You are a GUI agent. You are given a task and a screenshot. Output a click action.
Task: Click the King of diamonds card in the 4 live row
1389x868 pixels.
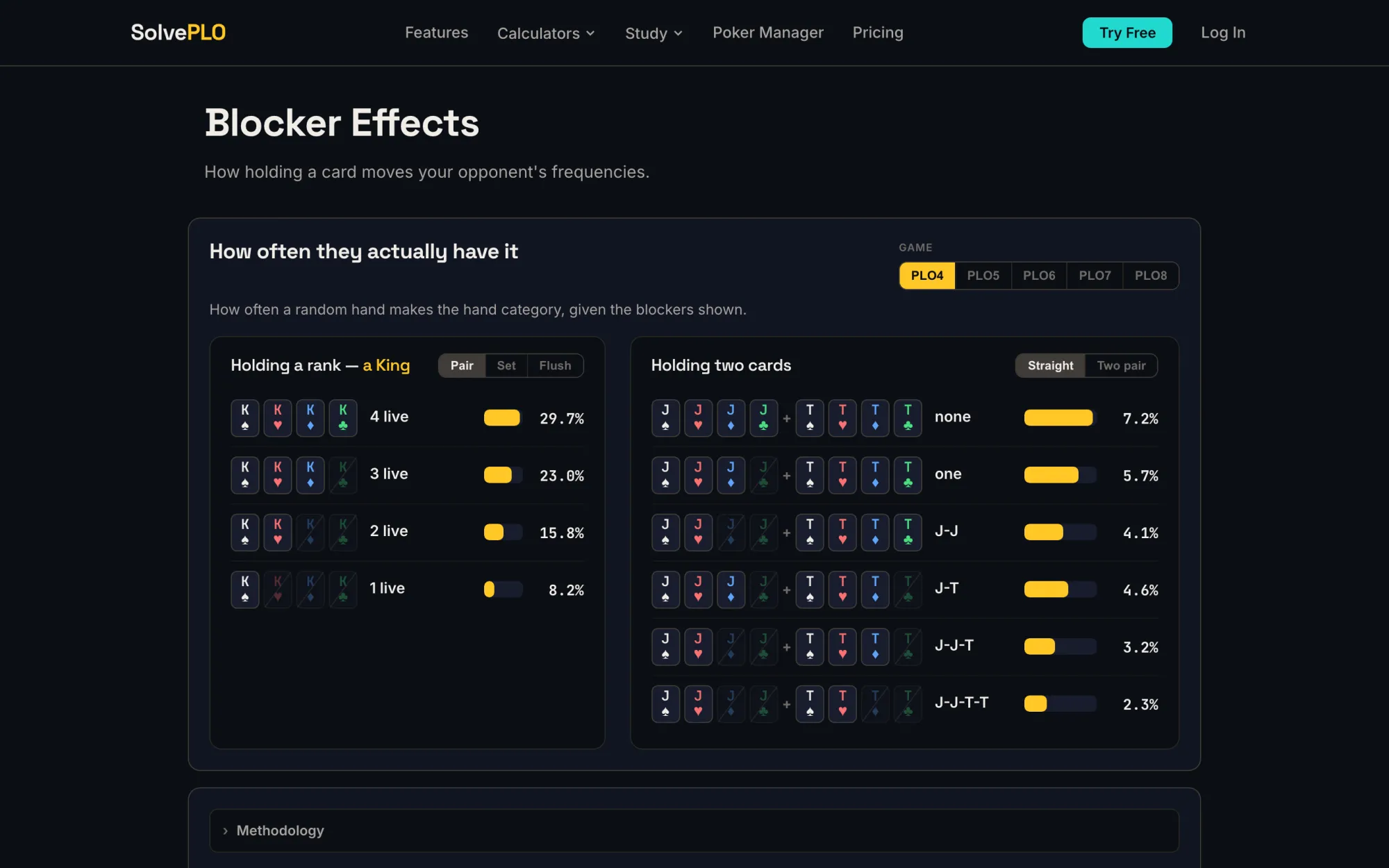point(310,417)
